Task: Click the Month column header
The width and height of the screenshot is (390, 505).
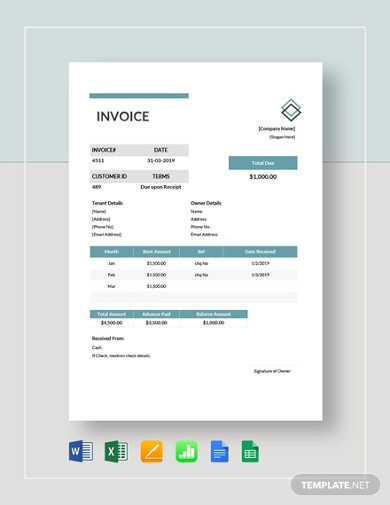Action: tap(112, 252)
